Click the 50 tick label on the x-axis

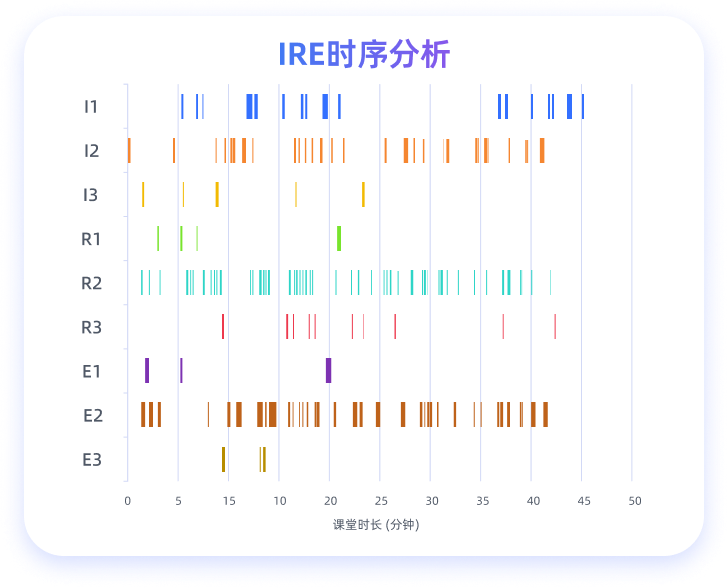(634, 501)
